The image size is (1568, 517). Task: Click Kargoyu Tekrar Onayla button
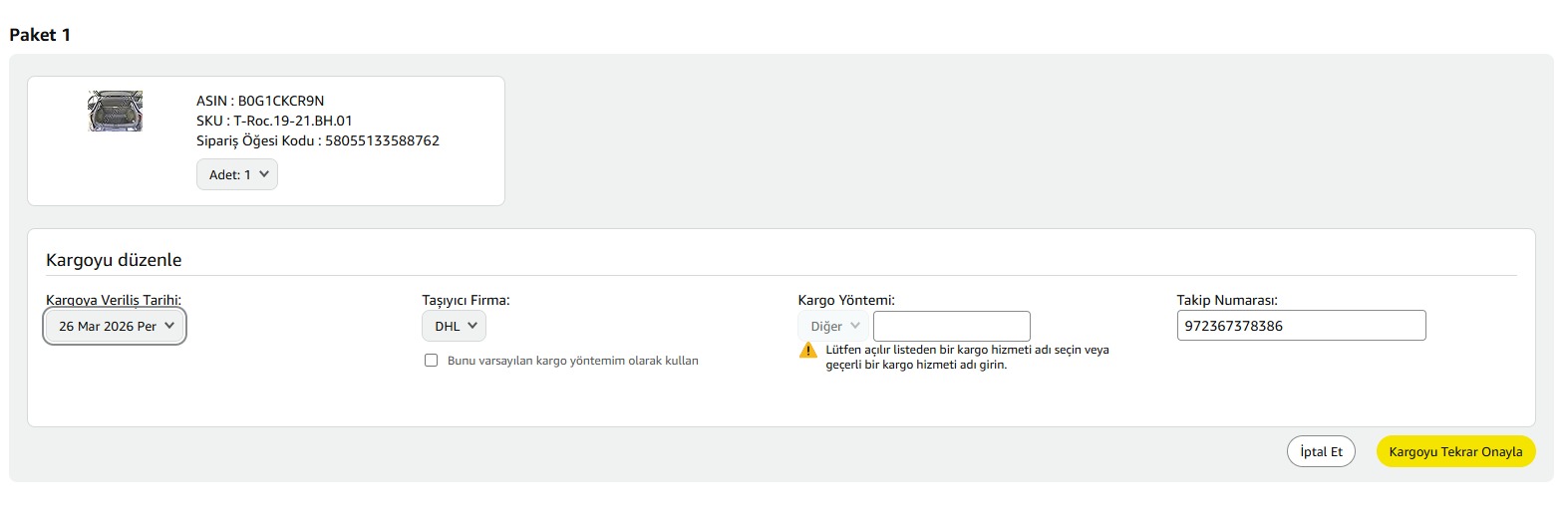point(1455,451)
